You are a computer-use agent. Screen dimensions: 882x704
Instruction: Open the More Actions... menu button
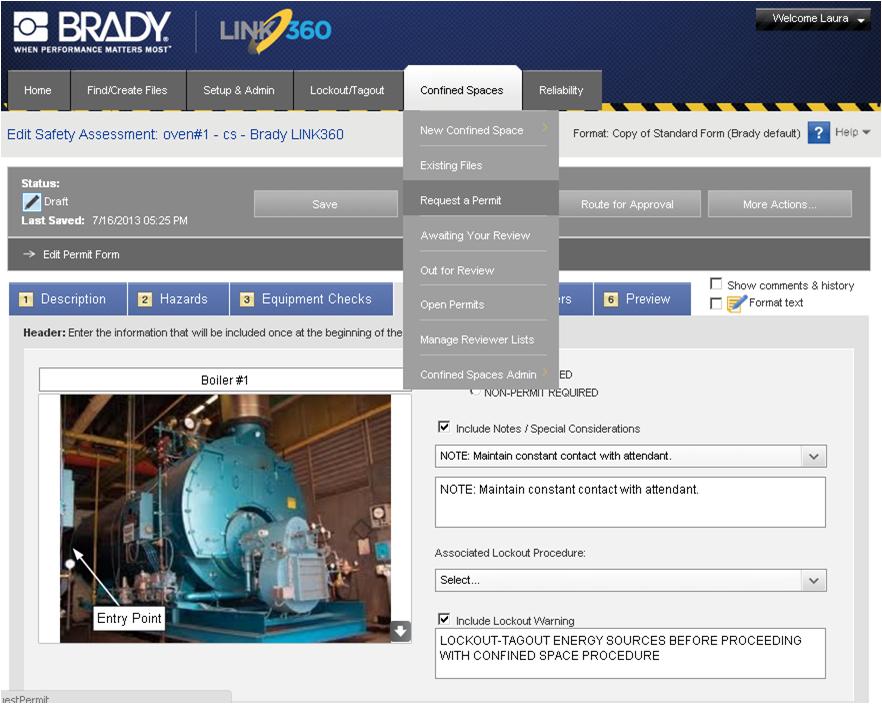pos(780,204)
